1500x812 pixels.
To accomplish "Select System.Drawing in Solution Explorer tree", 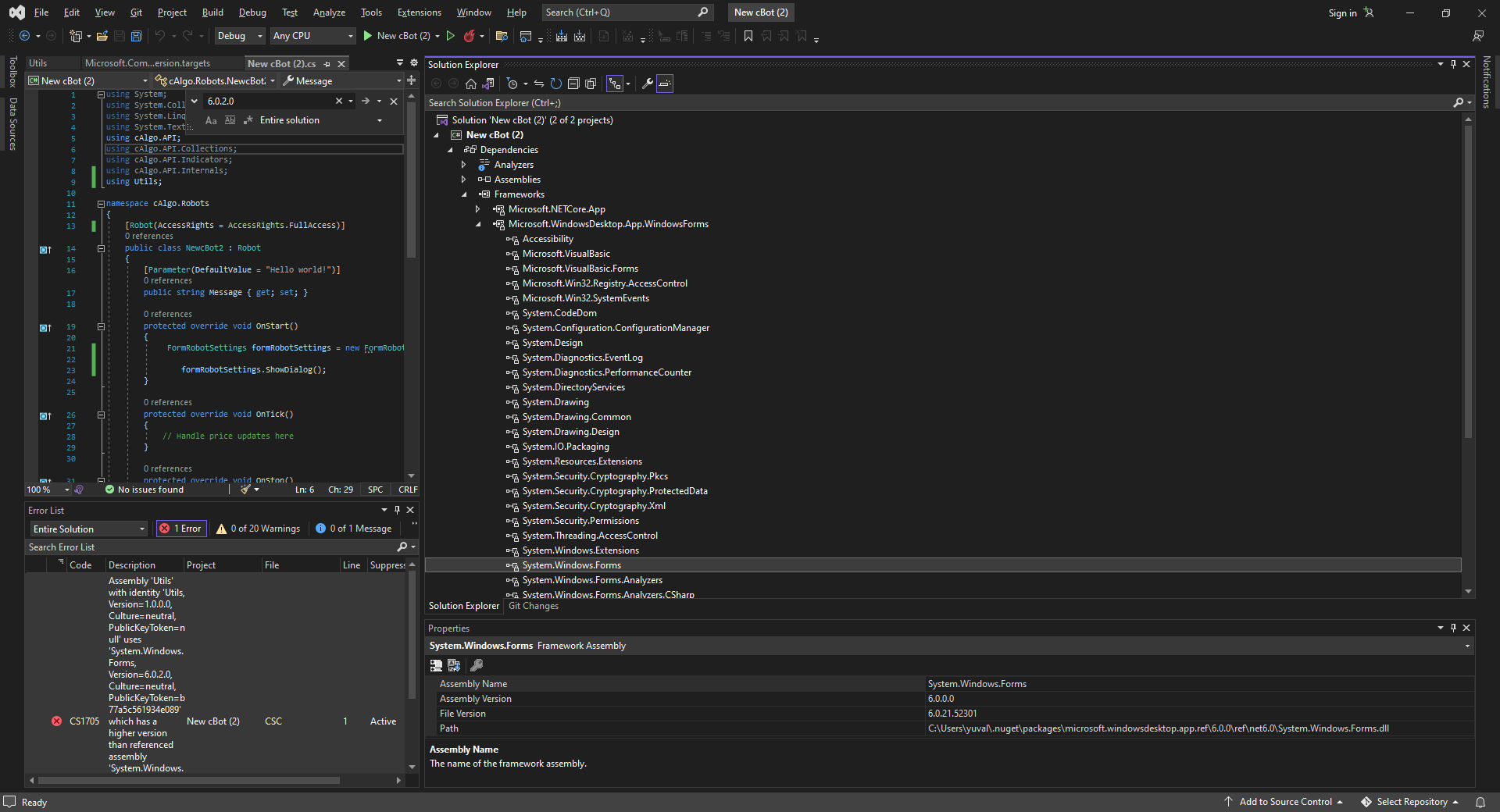I will click(x=555, y=402).
